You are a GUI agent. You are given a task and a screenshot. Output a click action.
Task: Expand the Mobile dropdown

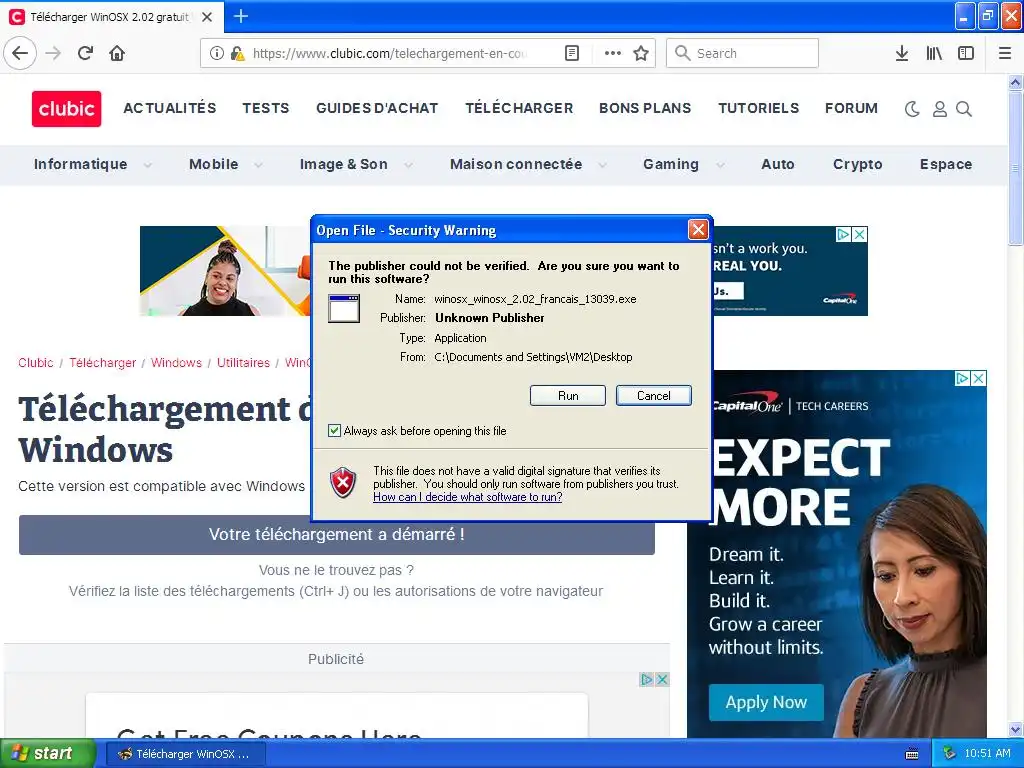[259, 165]
